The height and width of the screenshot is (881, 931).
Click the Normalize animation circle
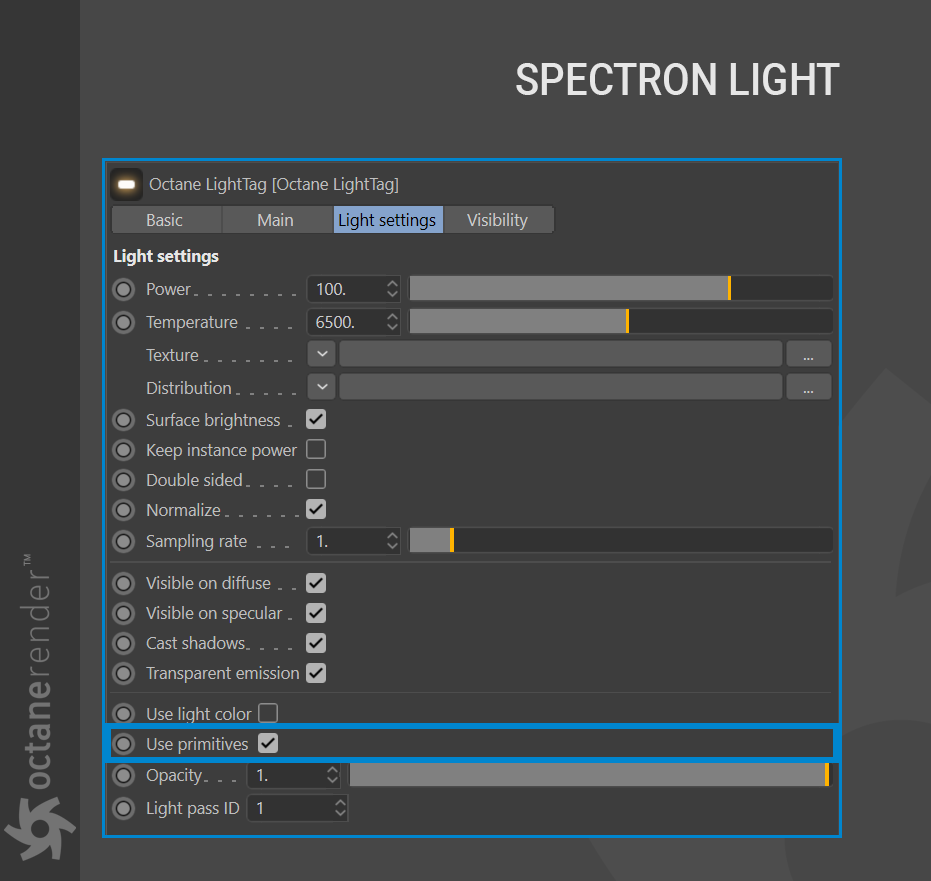click(x=124, y=510)
